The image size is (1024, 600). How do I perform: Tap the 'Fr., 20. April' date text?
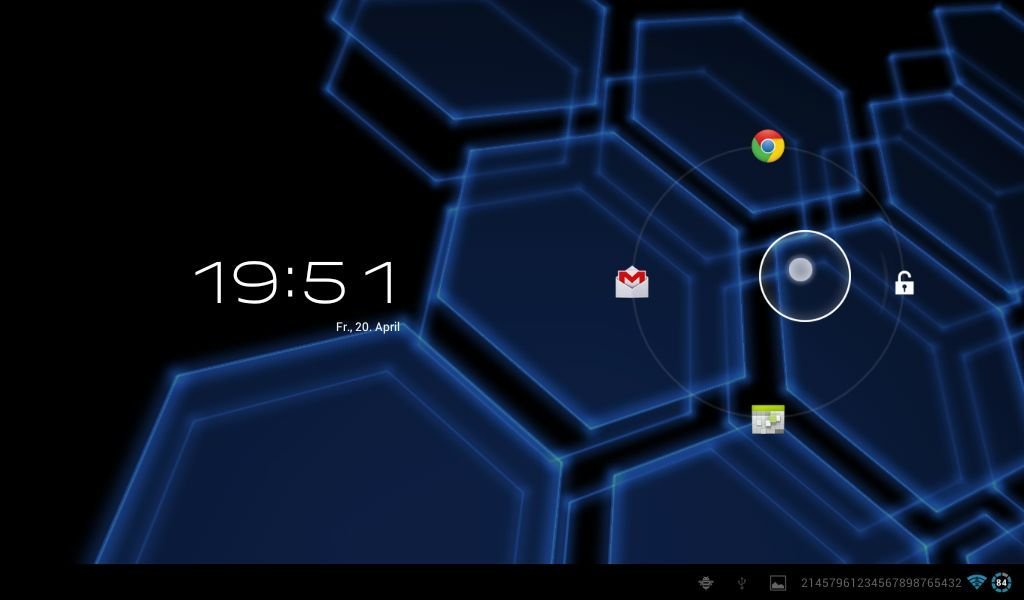point(368,327)
